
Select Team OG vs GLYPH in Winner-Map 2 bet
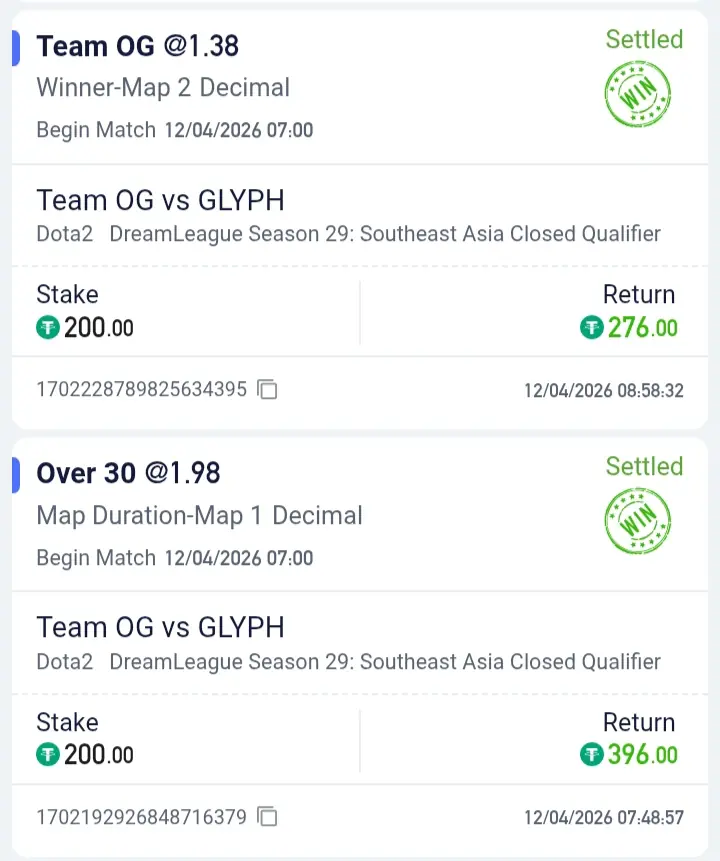(x=160, y=200)
